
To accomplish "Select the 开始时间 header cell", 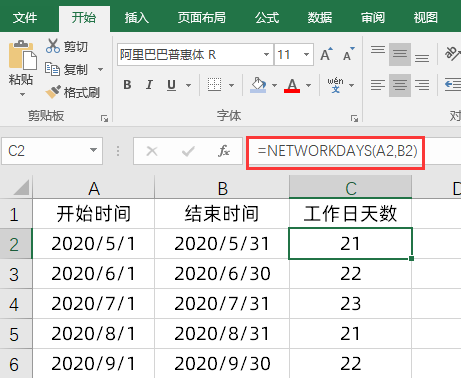I will pos(94,214).
